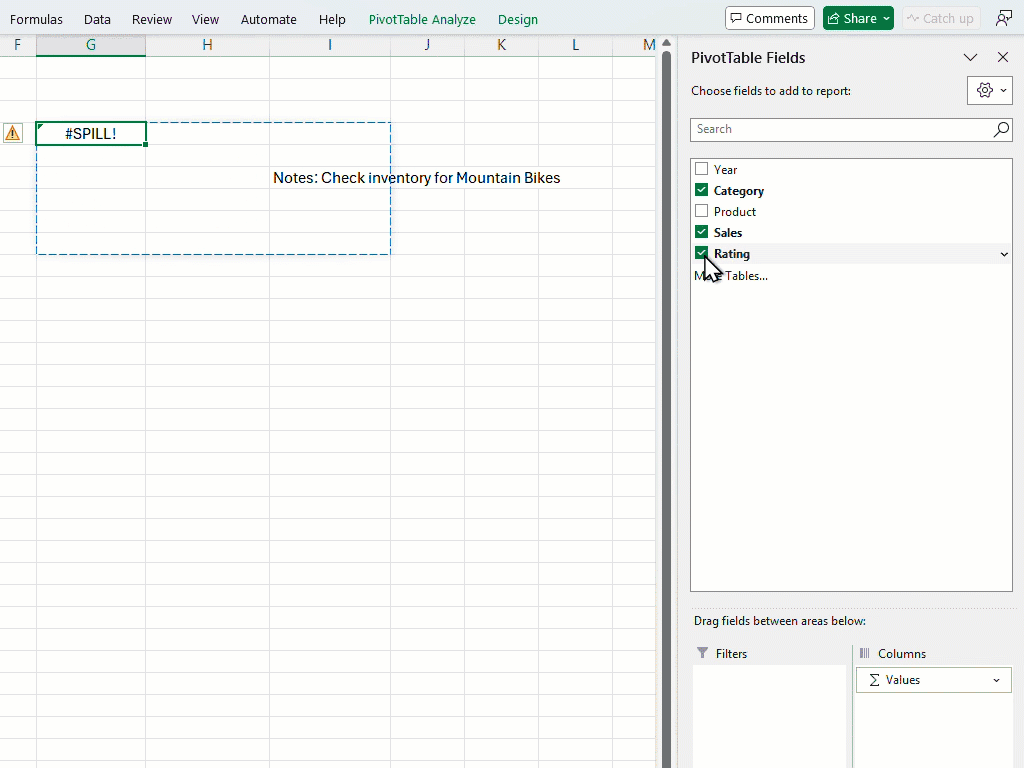
Task: Open the account profile icon beside Catch up
Action: click(1004, 18)
